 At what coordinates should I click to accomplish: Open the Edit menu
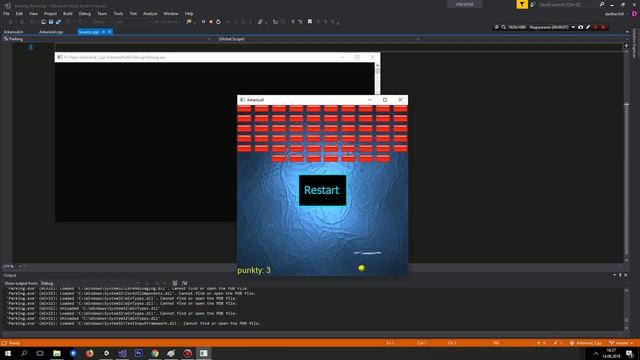pos(19,13)
